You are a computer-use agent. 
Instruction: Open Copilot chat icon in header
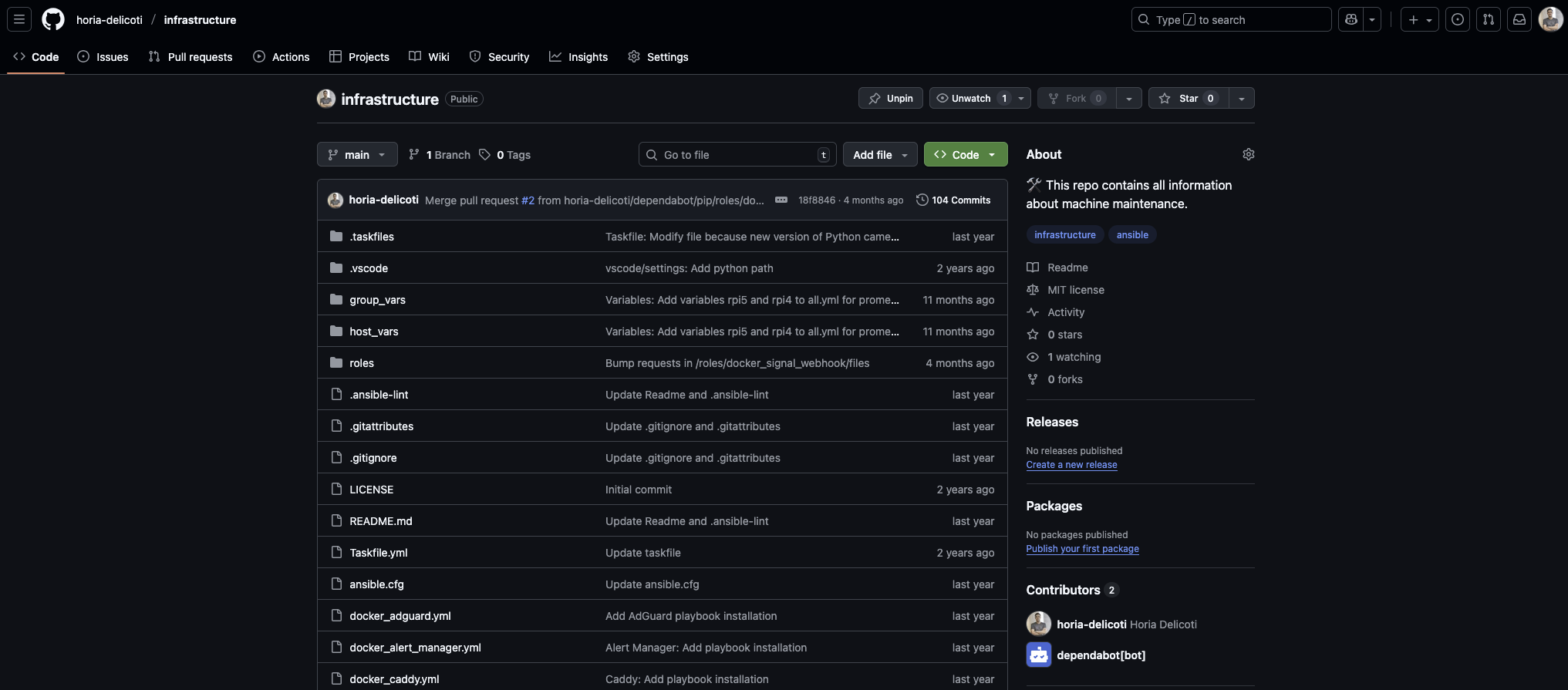click(1351, 20)
